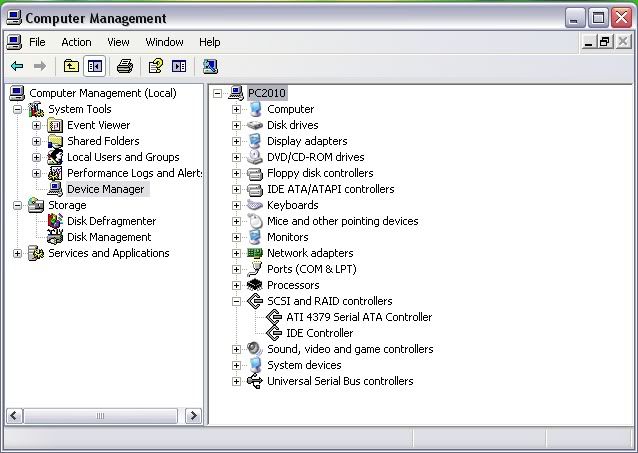Click the mouse icon for pointing devices
This screenshot has height=453, width=638.
255,221
